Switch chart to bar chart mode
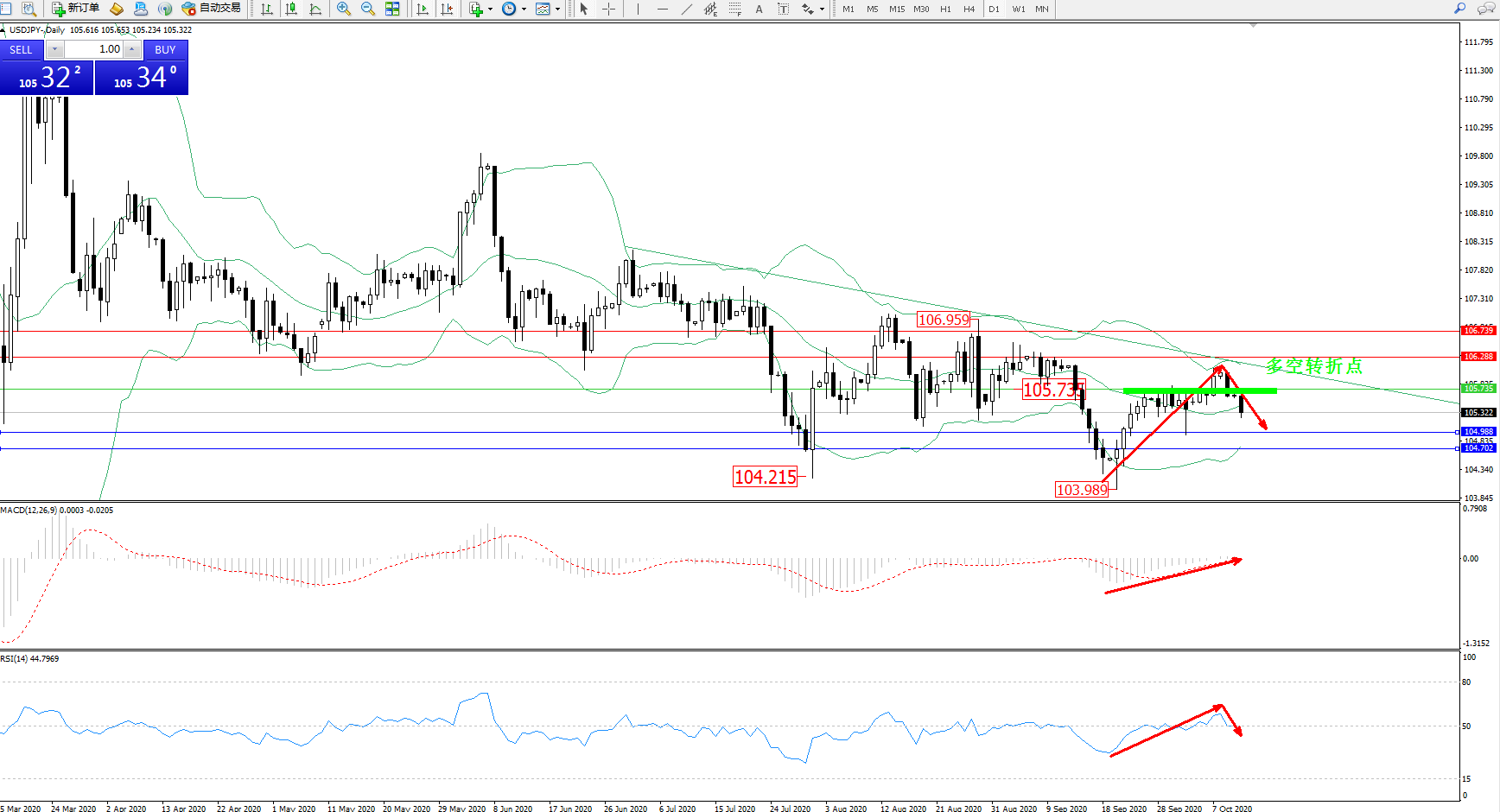The image size is (1500, 812). tap(267, 9)
